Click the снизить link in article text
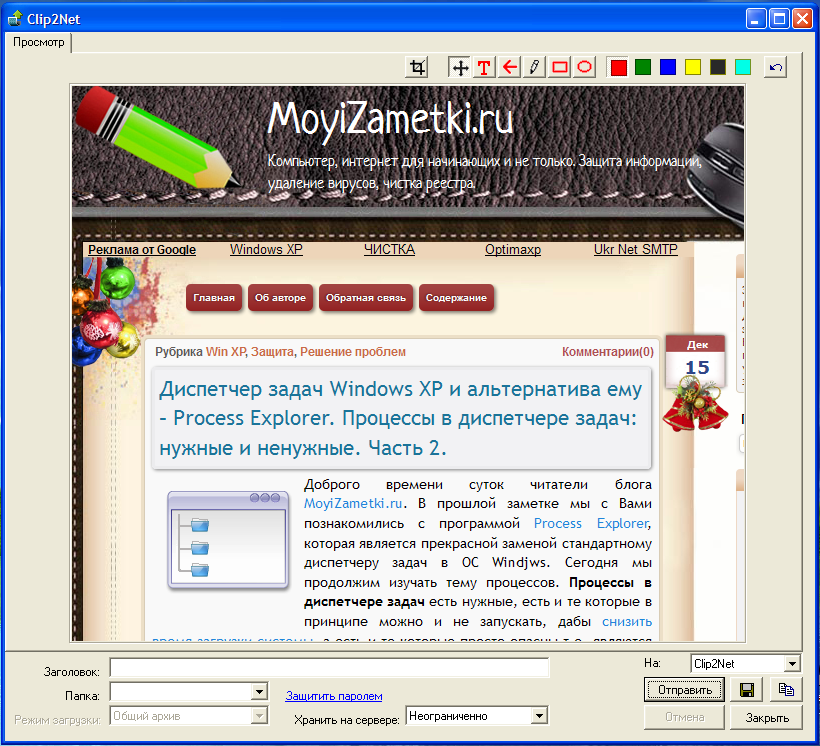The width and height of the screenshot is (820, 746). point(627,622)
